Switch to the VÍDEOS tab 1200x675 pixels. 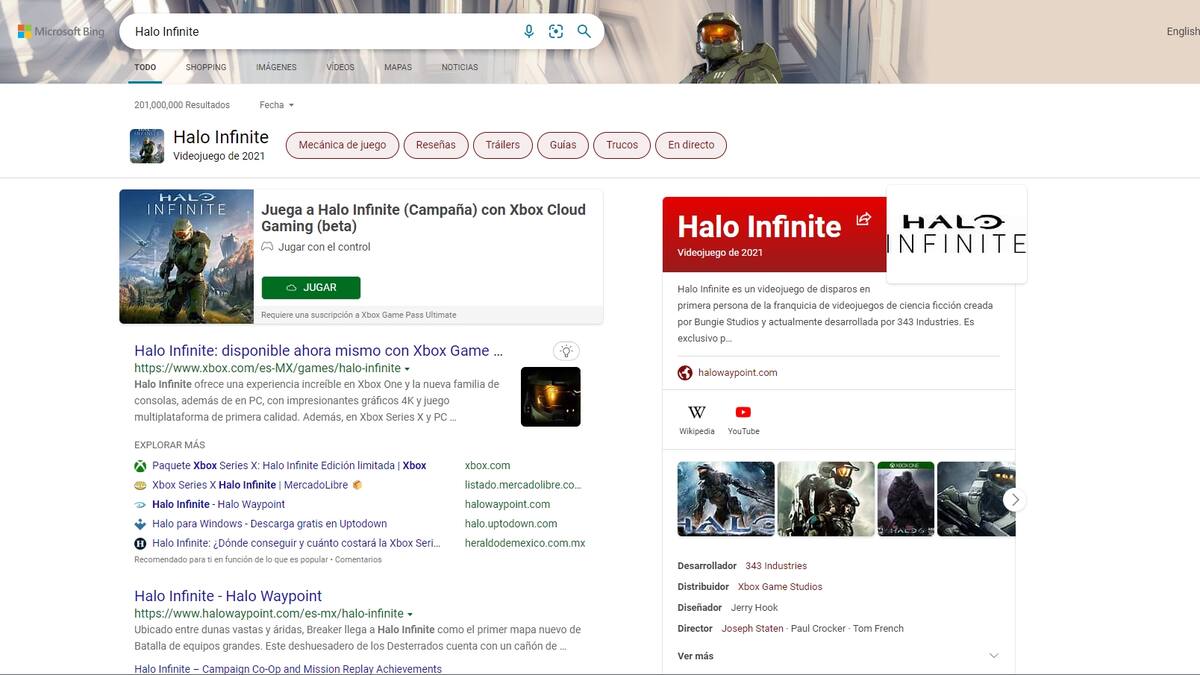tap(340, 68)
